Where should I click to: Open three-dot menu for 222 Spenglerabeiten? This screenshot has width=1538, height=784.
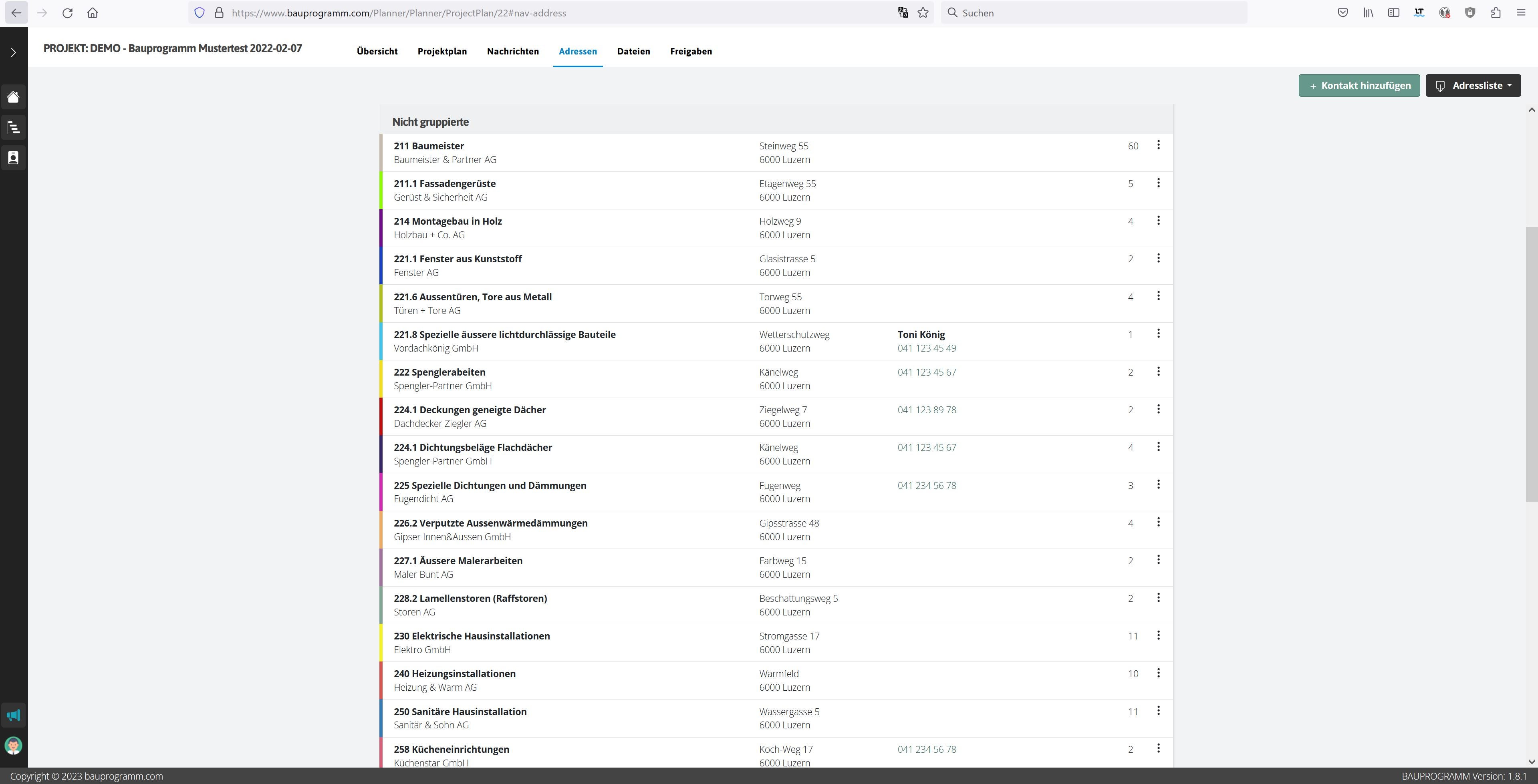[x=1158, y=371]
